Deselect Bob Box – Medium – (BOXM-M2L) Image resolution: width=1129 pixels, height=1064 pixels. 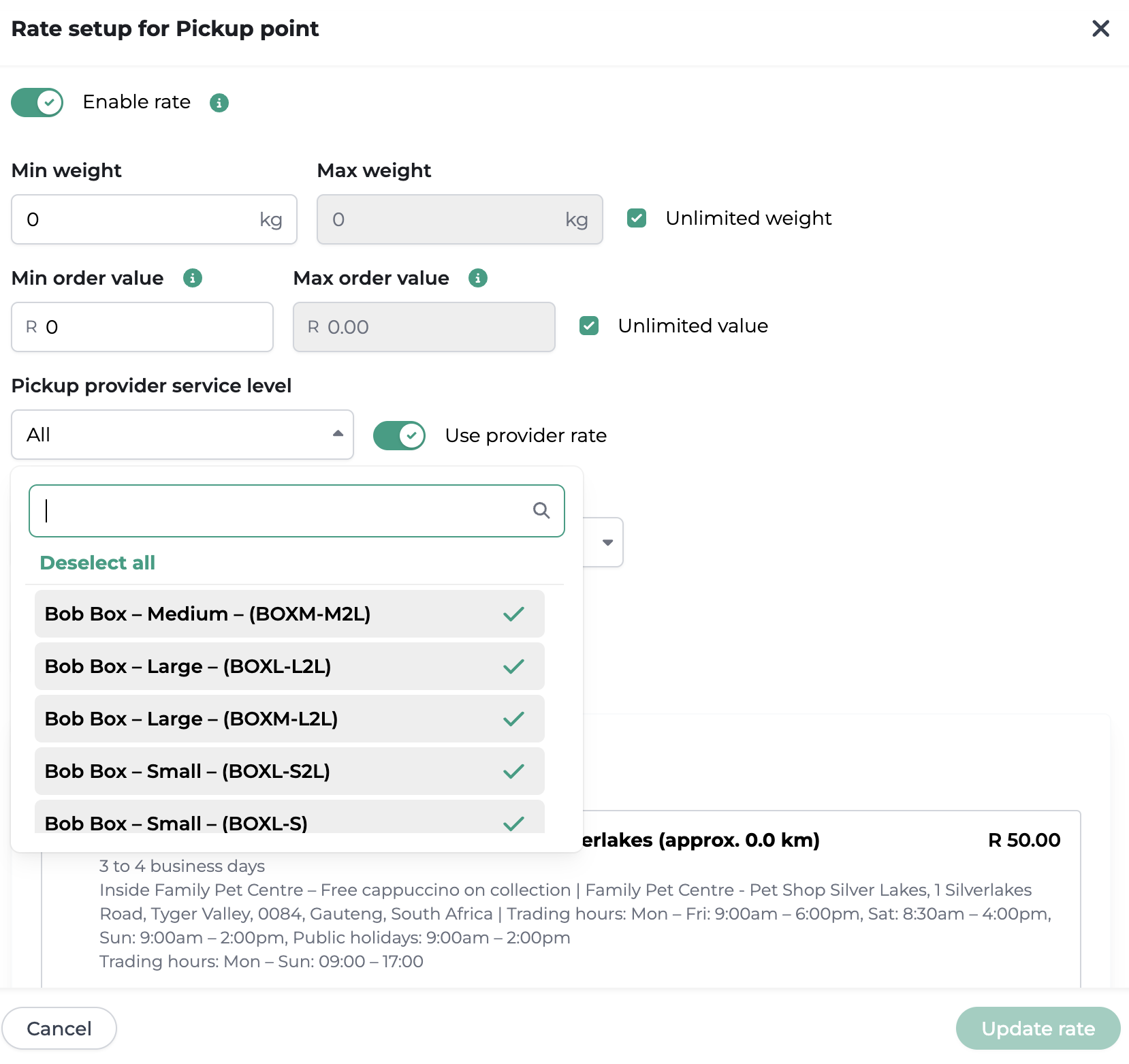(289, 614)
